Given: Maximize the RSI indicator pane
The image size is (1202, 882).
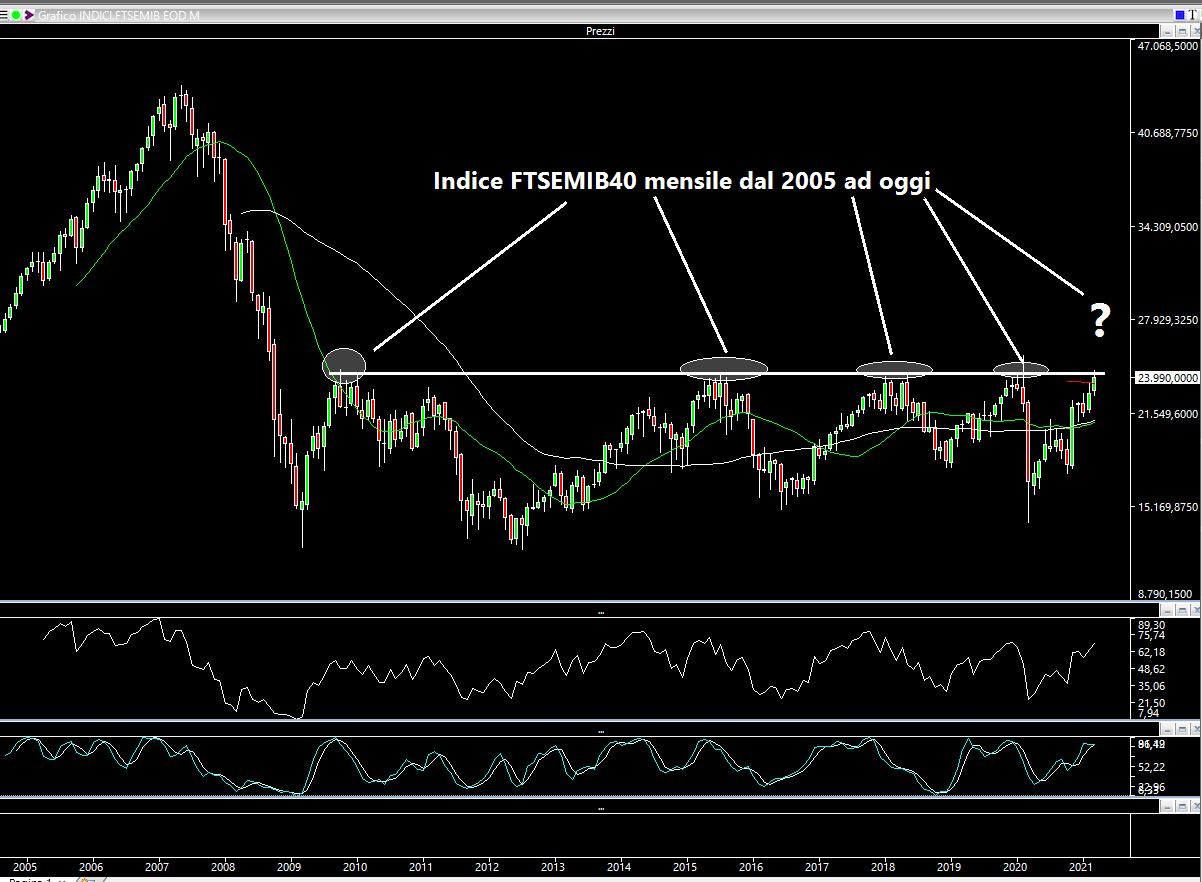Looking at the screenshot, I should click(x=1180, y=610).
